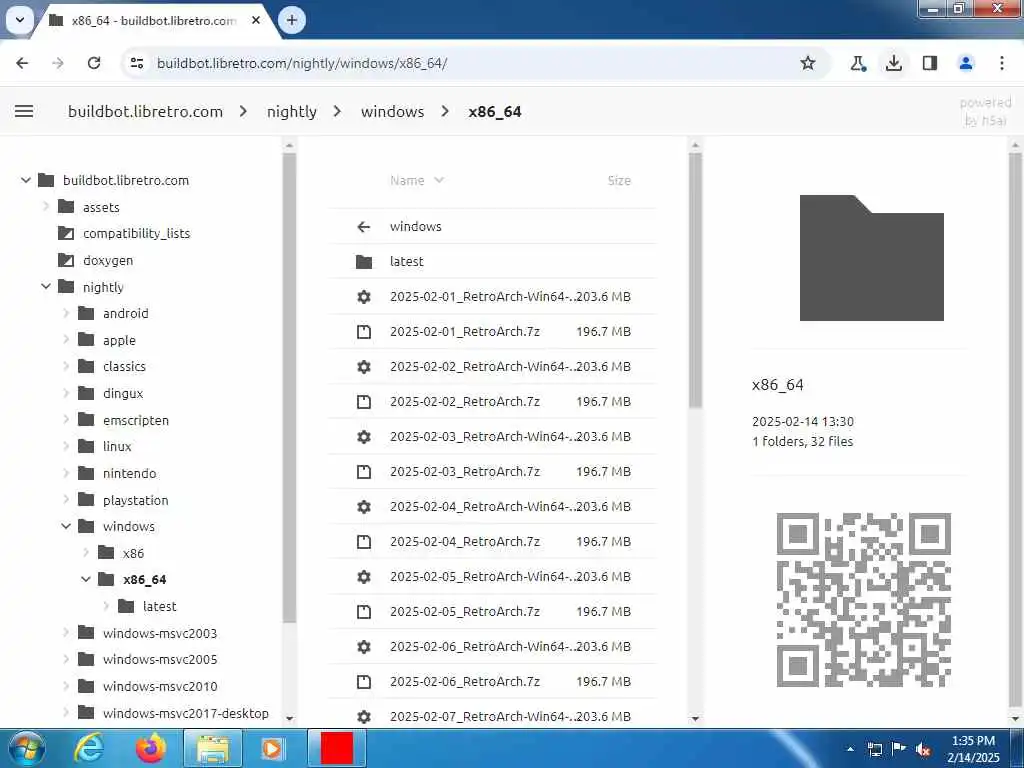Open windows-msvc2010 folder in tree

click(159, 686)
